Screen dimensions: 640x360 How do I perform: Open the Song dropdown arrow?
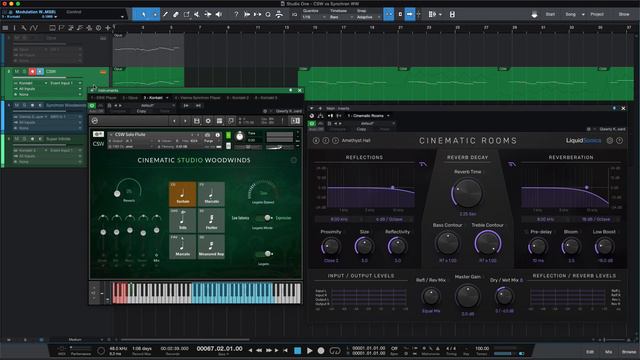click(583, 14)
